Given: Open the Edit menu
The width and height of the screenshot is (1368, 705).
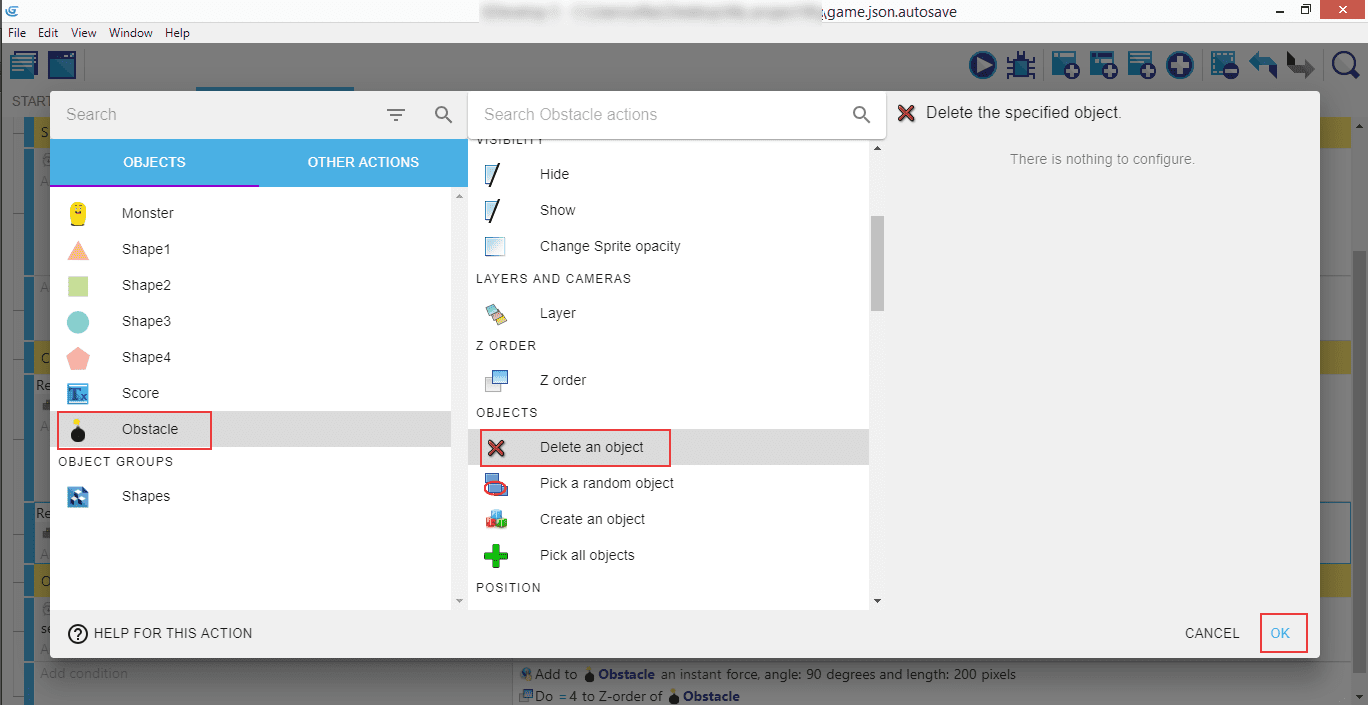Looking at the screenshot, I should click(48, 33).
